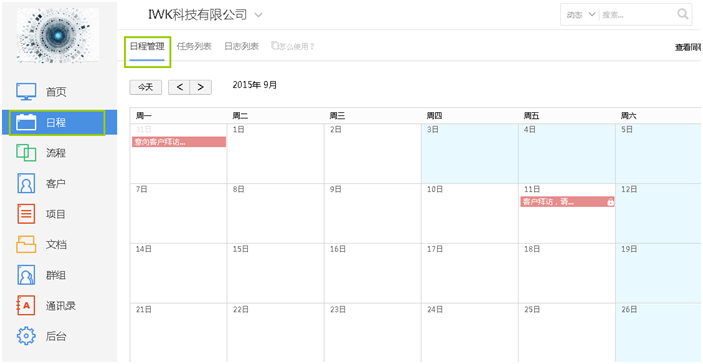Open the 流程 workflow icon
This screenshot has width=703, height=364.
26,153
